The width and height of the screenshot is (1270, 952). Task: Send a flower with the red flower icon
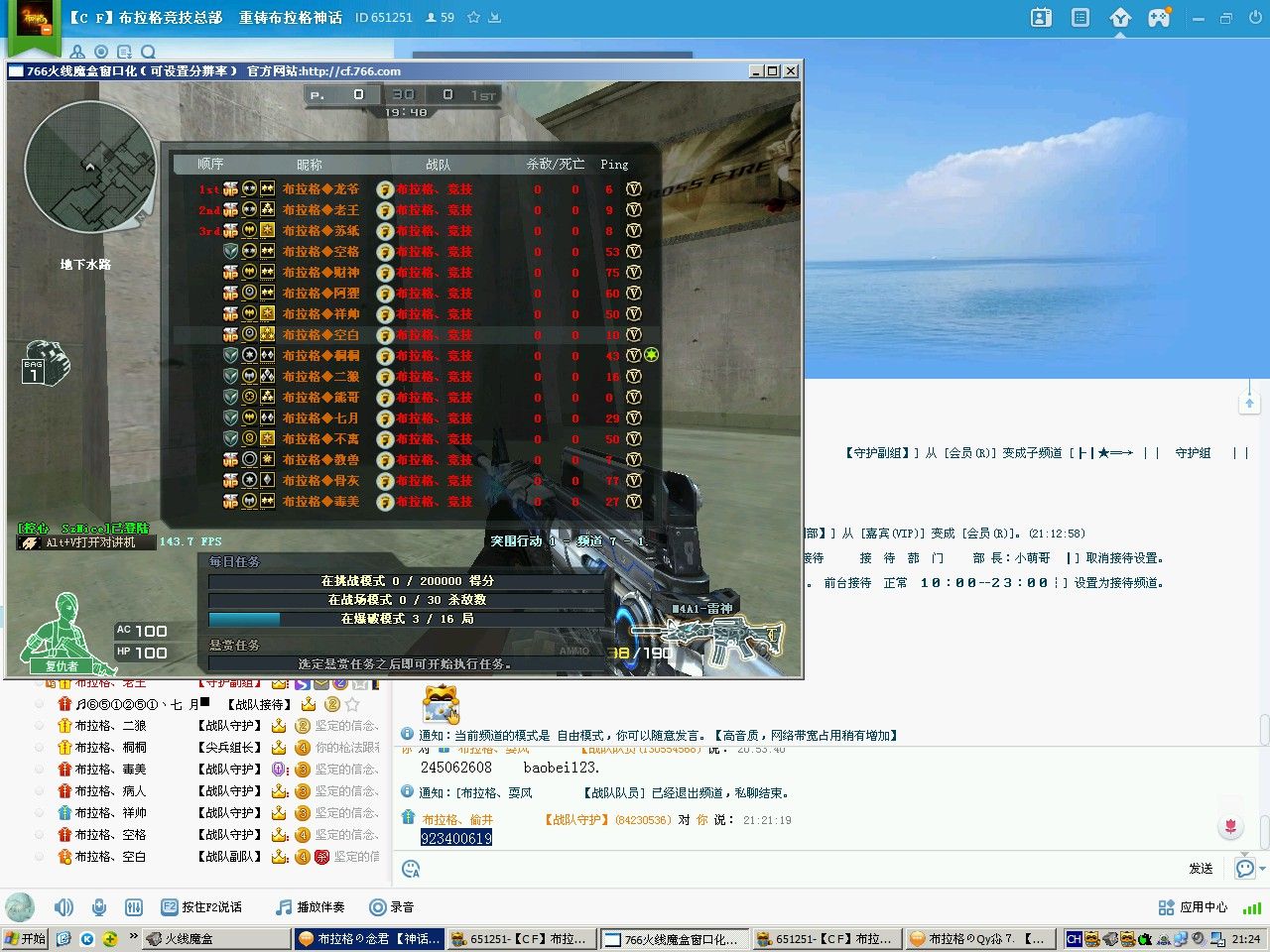(x=1230, y=826)
